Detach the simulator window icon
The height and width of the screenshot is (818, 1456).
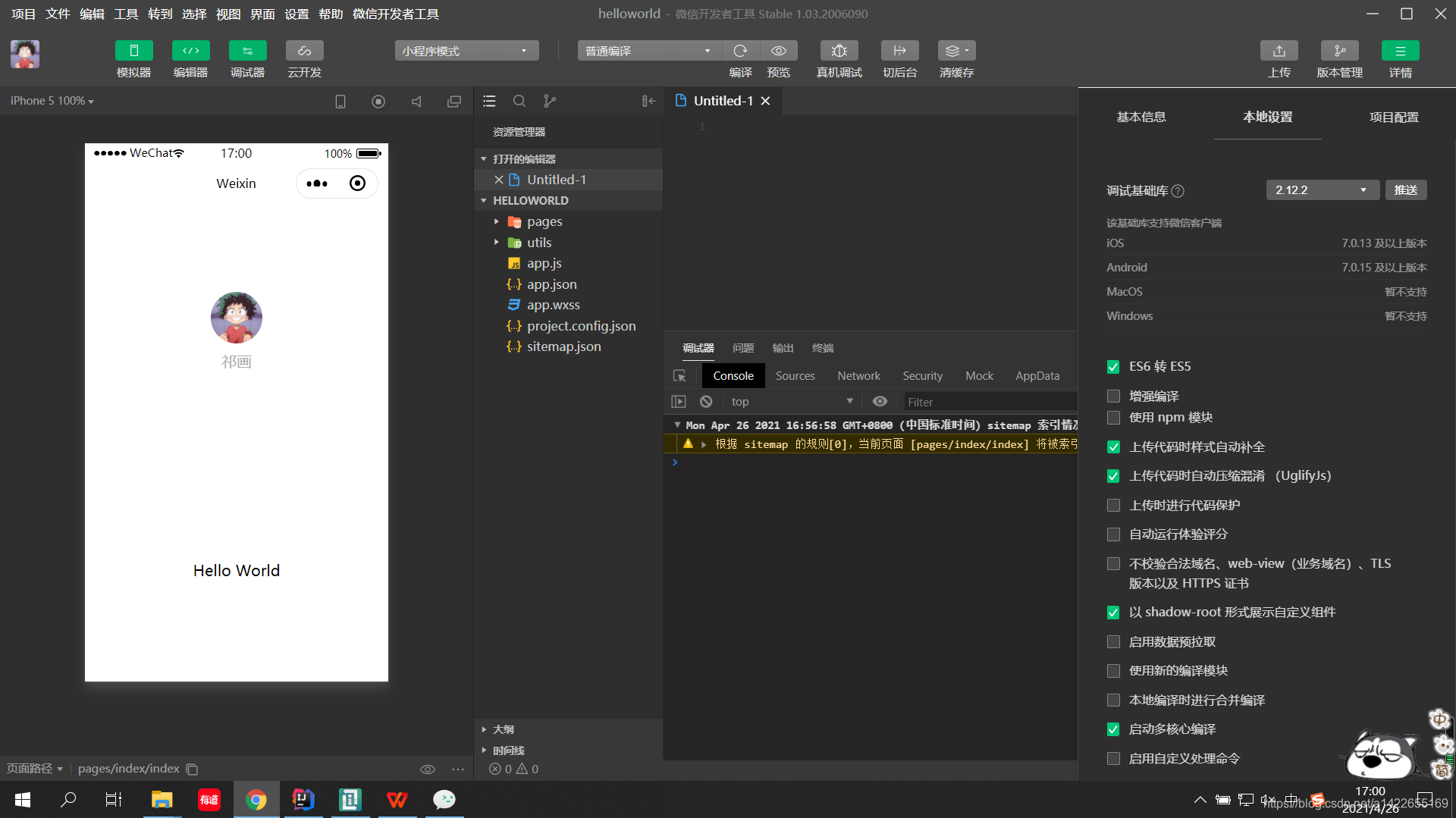point(454,102)
